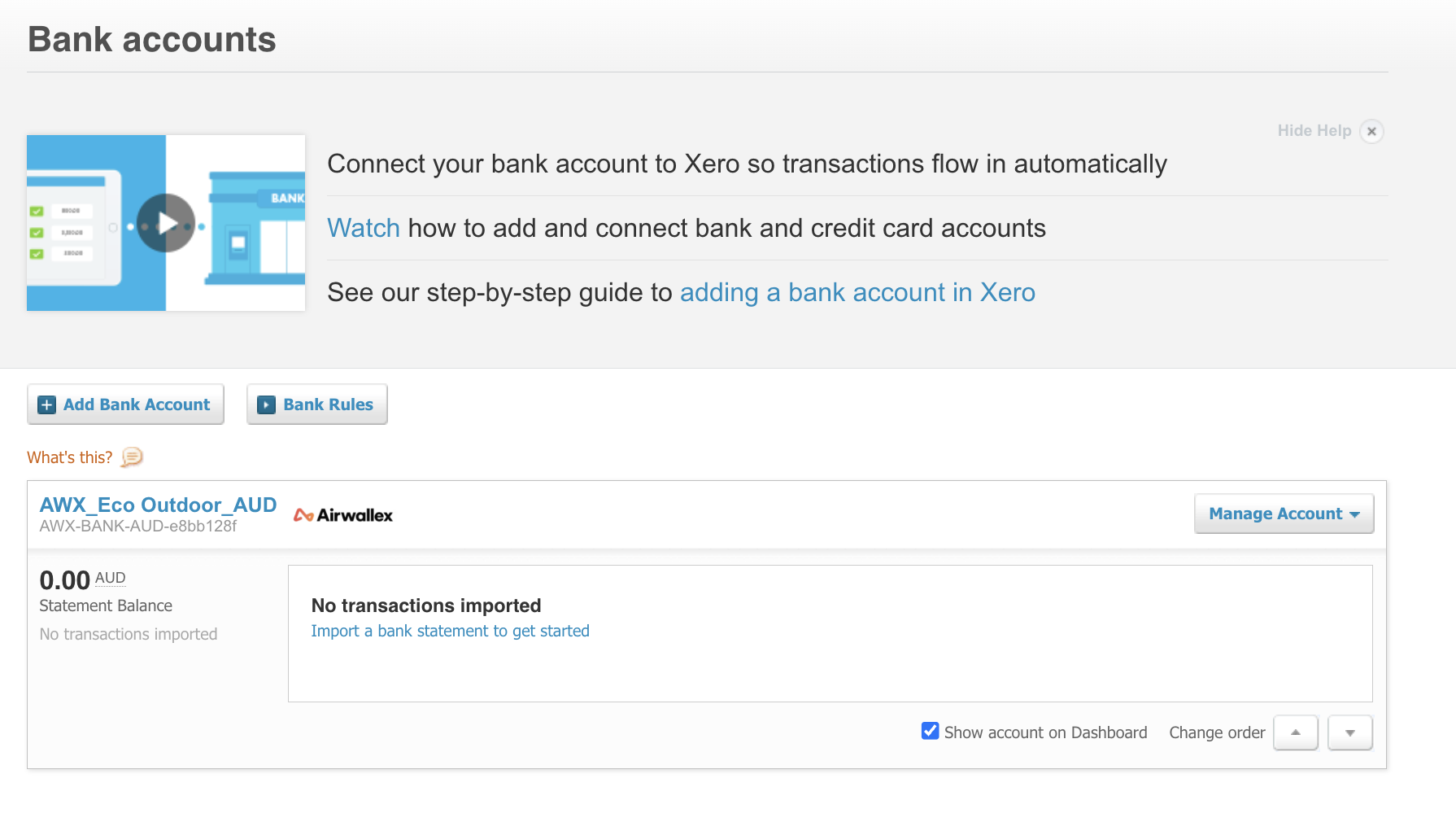Play the bank connection help video

(x=166, y=223)
